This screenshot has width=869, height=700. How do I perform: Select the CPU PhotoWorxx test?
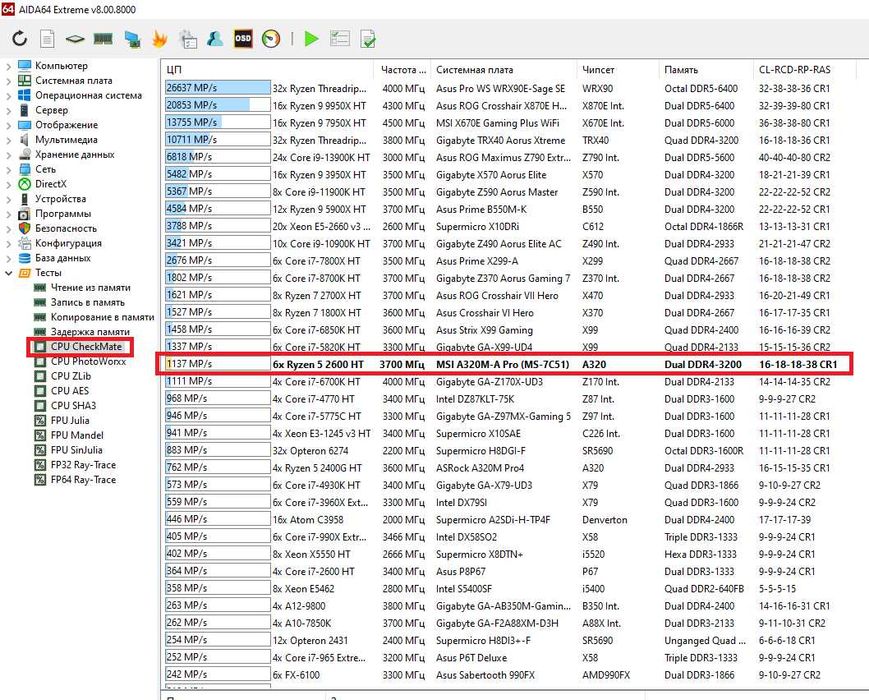click(x=88, y=361)
